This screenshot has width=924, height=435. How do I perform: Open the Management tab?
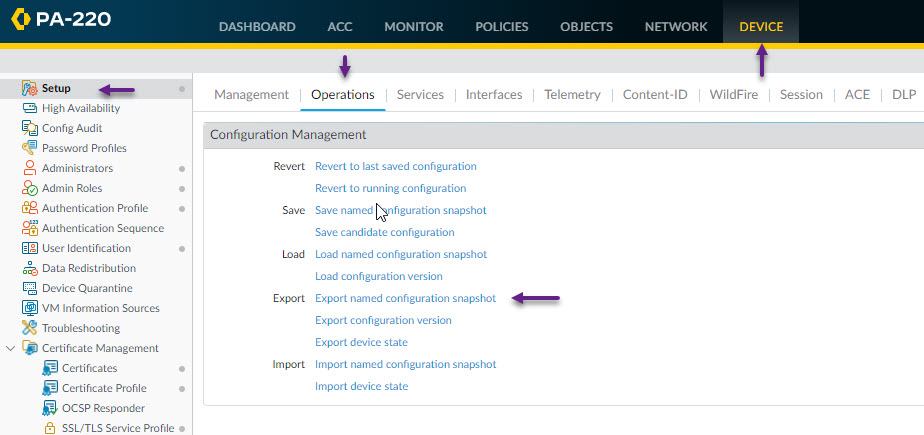252,94
